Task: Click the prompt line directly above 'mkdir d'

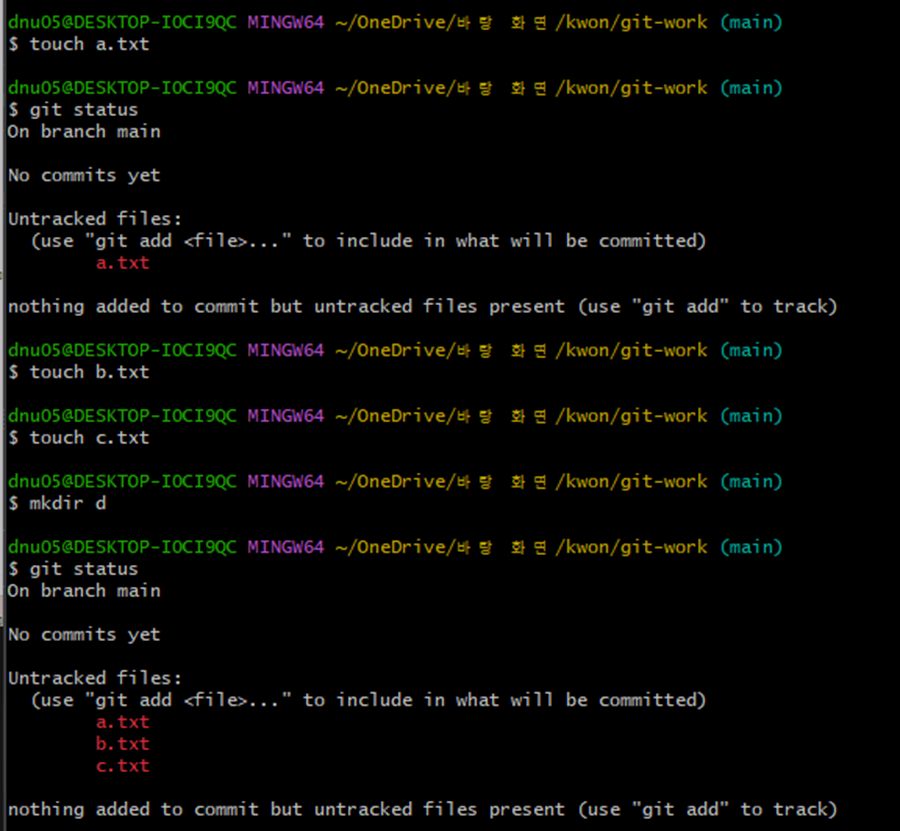Action: (x=395, y=481)
